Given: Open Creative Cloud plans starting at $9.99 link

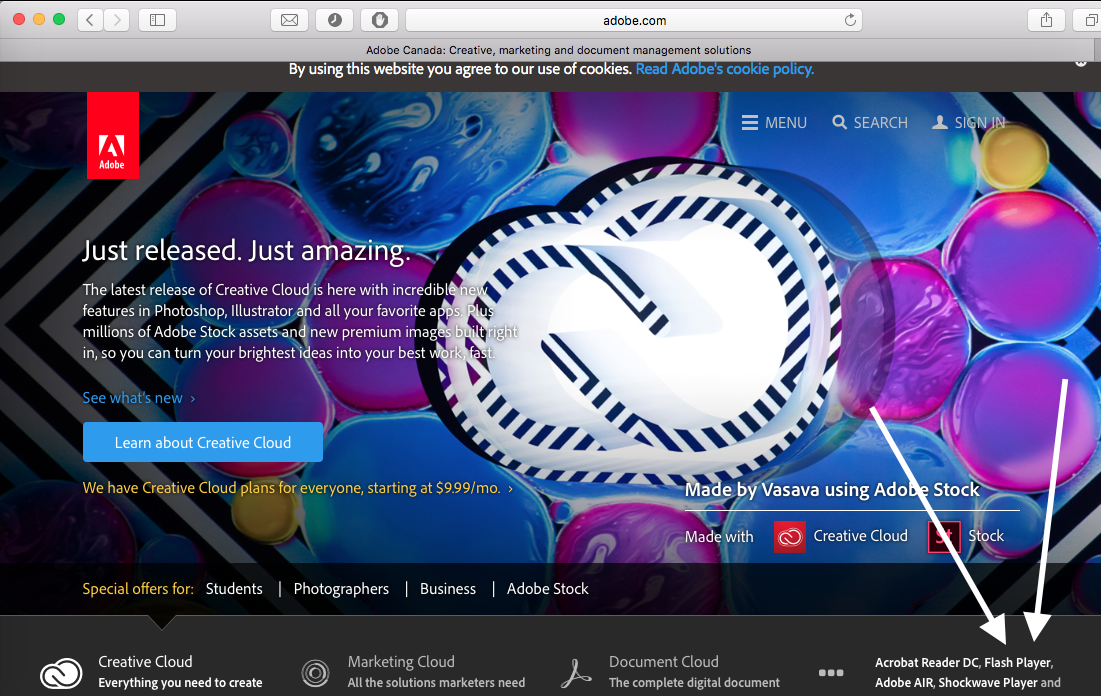Looking at the screenshot, I should (298, 488).
